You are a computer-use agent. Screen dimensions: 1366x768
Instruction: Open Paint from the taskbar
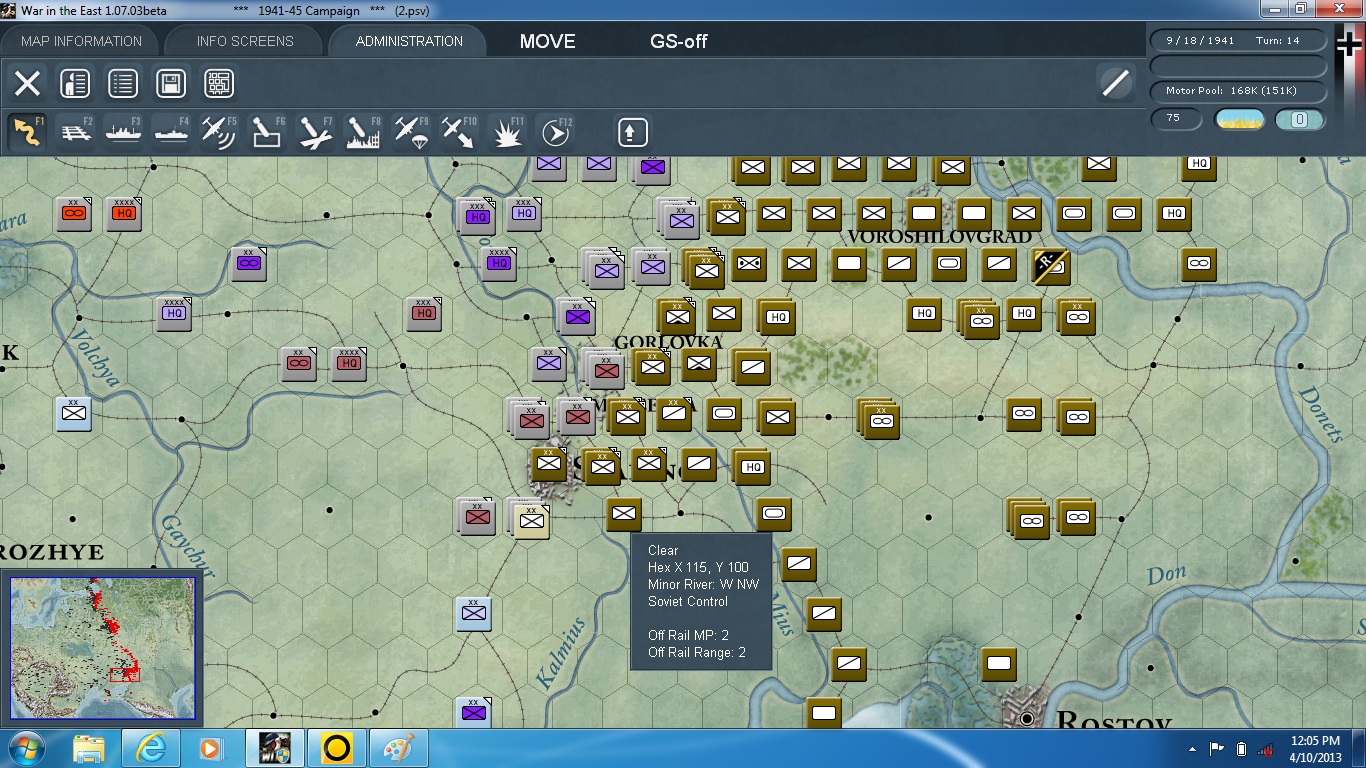(398, 748)
